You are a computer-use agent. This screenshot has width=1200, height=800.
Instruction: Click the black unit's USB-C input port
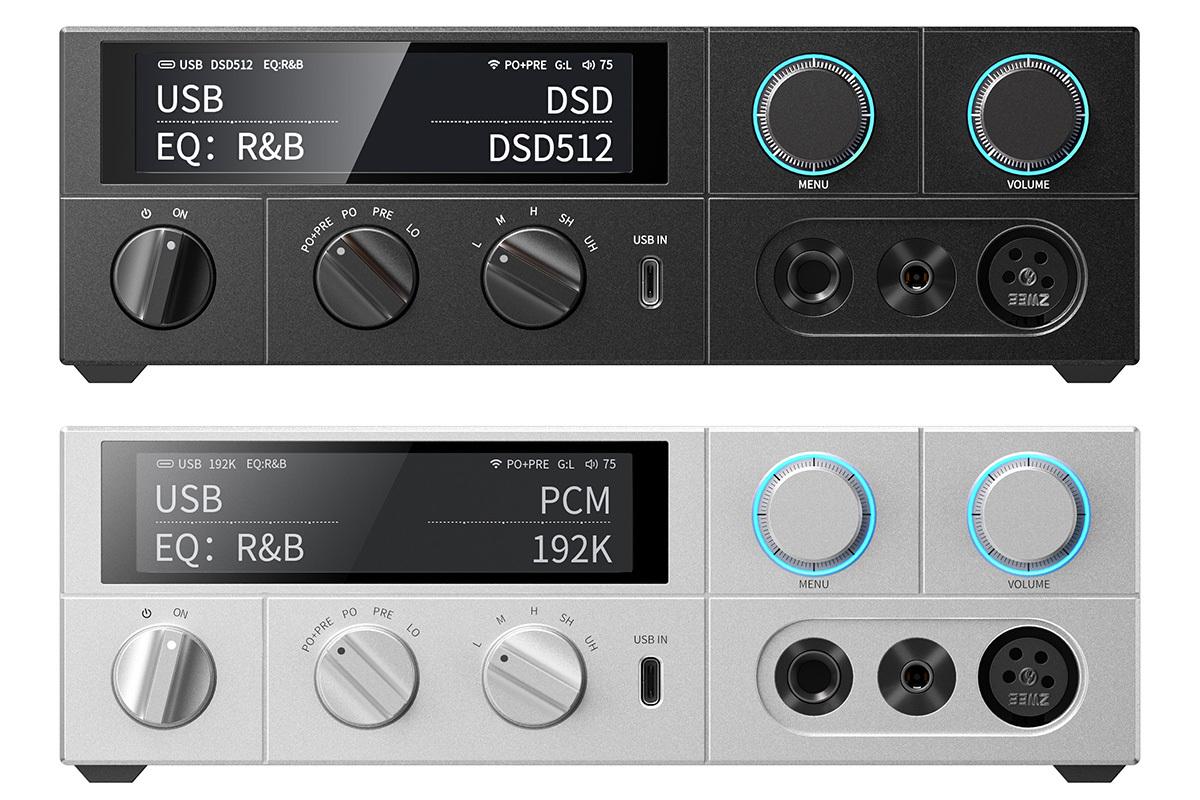650,282
